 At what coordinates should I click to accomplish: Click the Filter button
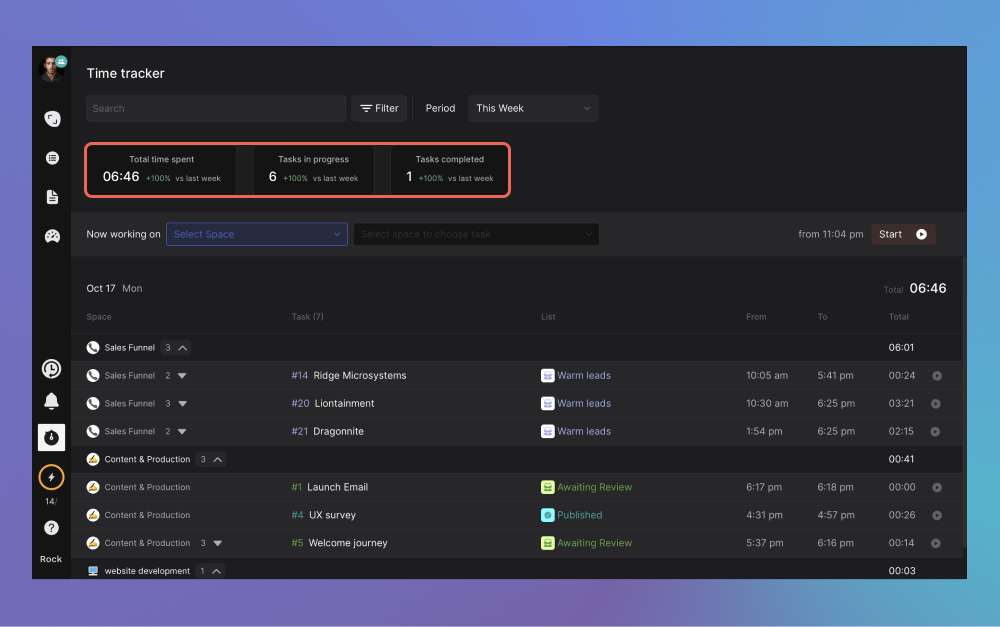point(379,108)
